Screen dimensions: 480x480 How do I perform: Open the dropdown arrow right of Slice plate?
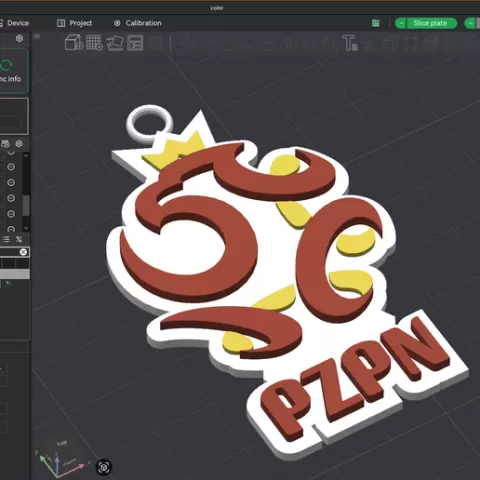click(471, 23)
